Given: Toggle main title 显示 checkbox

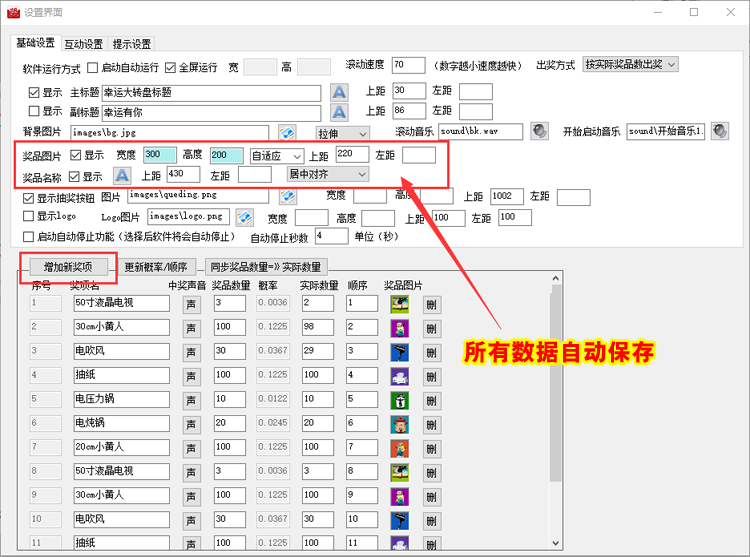Looking at the screenshot, I should coord(33,92).
